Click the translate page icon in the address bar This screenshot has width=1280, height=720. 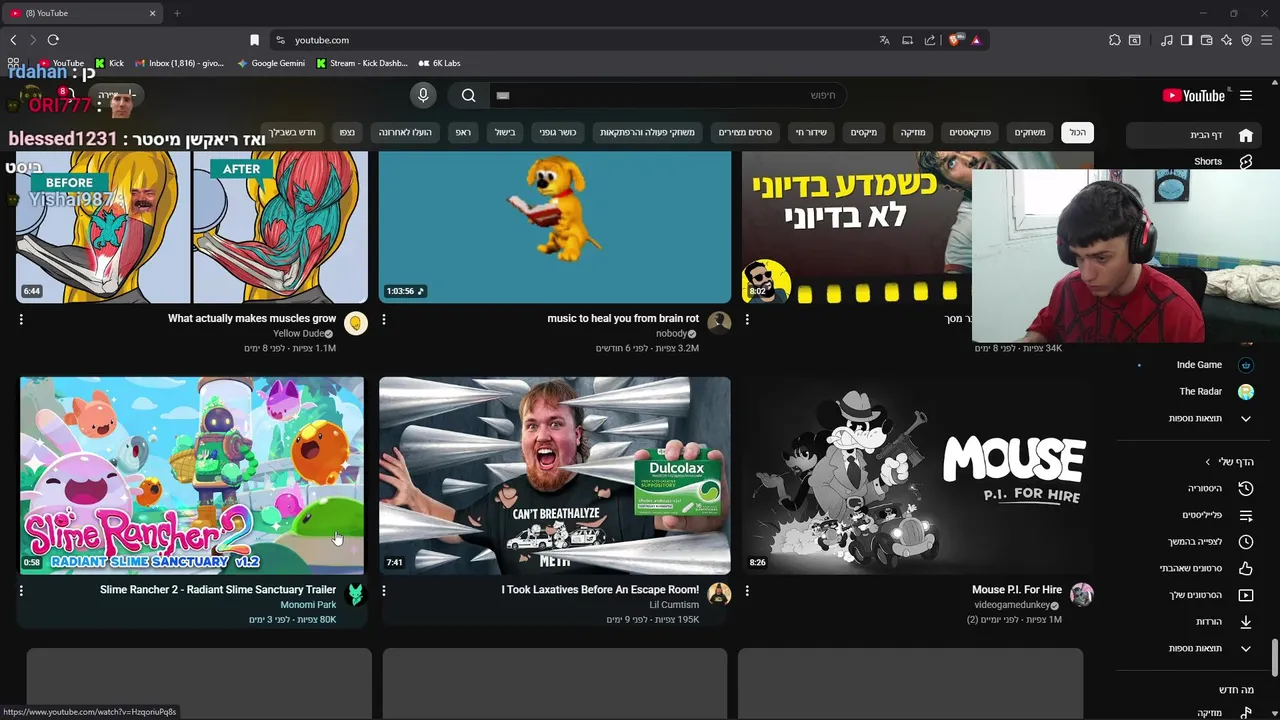884,40
